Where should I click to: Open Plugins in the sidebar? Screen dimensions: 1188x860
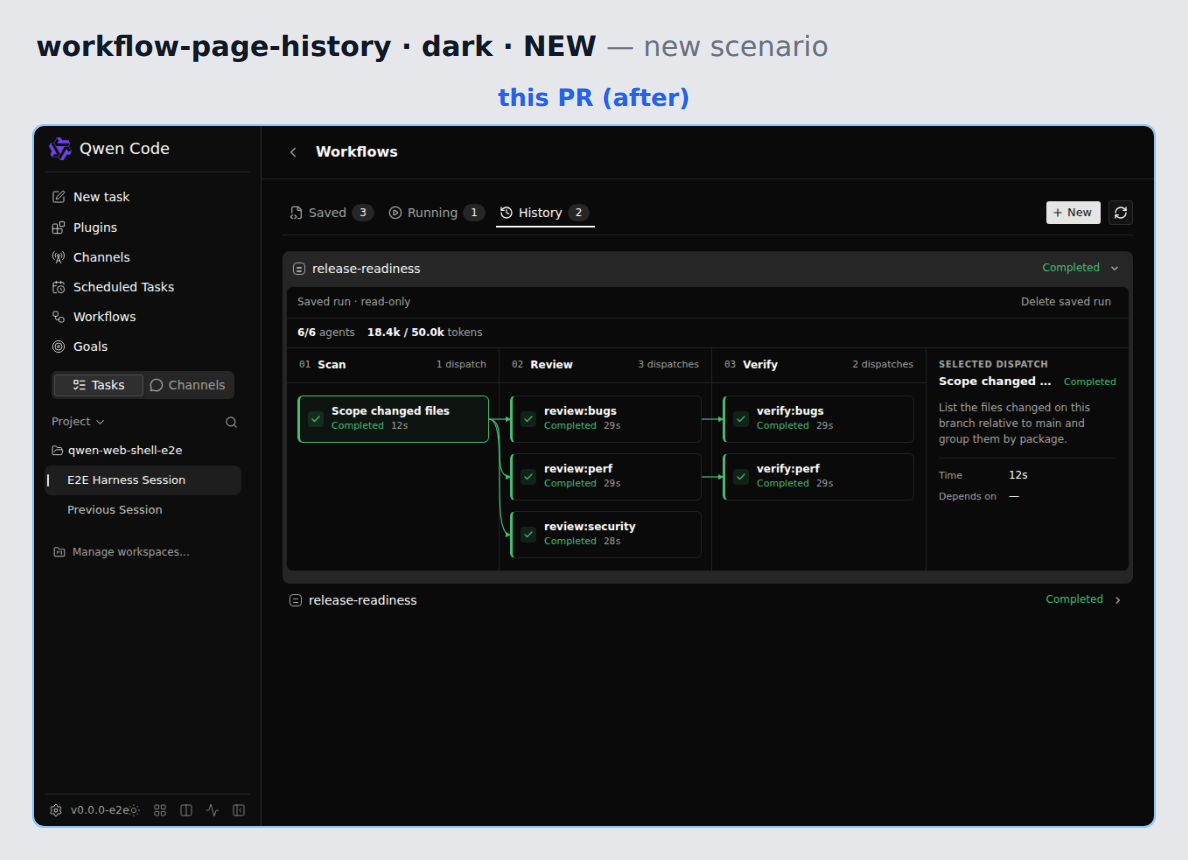[x=143, y=227]
